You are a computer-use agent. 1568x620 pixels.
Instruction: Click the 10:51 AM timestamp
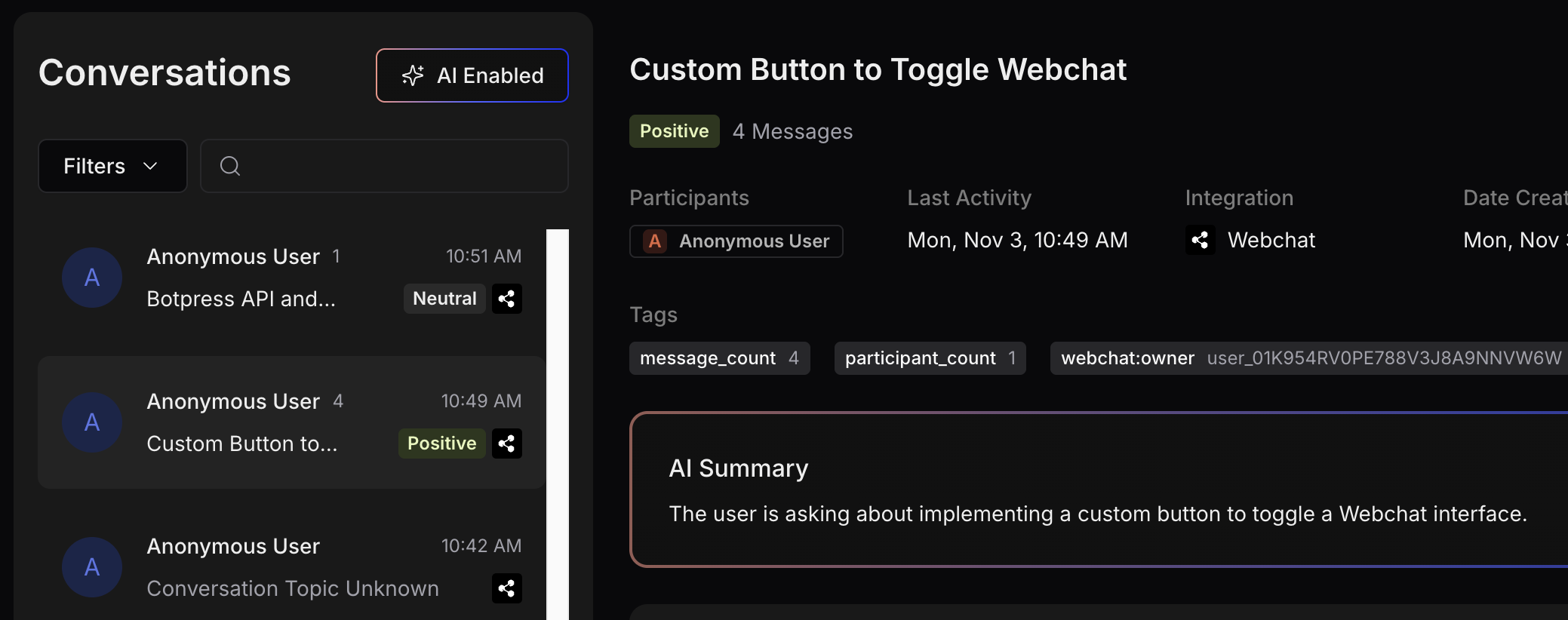484,256
